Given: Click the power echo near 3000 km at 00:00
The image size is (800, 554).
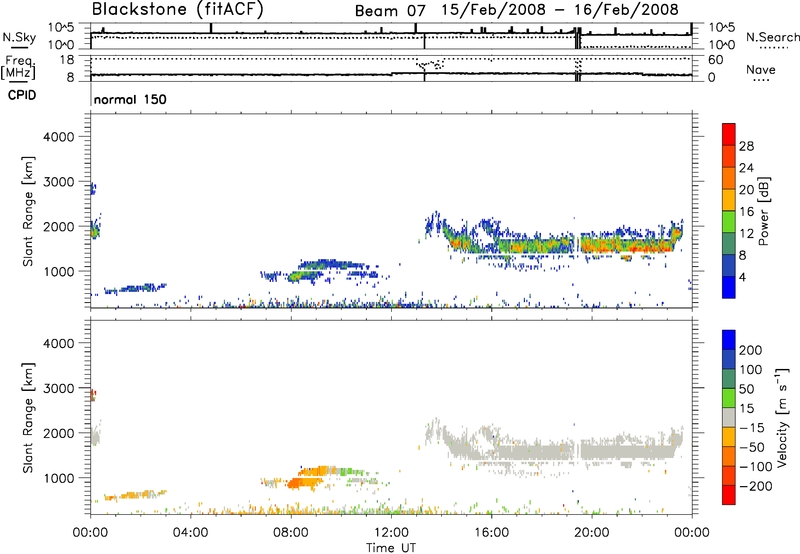Looking at the screenshot, I should (x=93, y=188).
